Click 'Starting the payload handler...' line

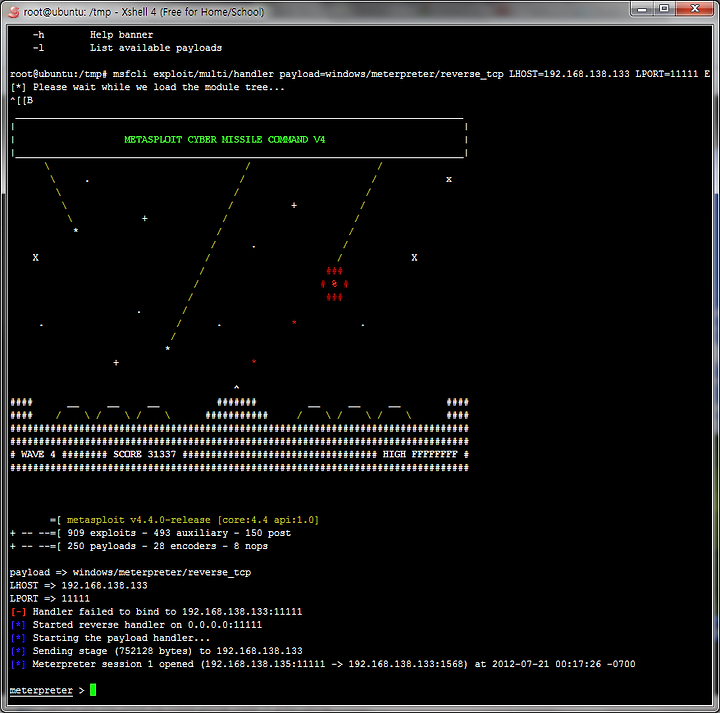[x=110, y=638]
